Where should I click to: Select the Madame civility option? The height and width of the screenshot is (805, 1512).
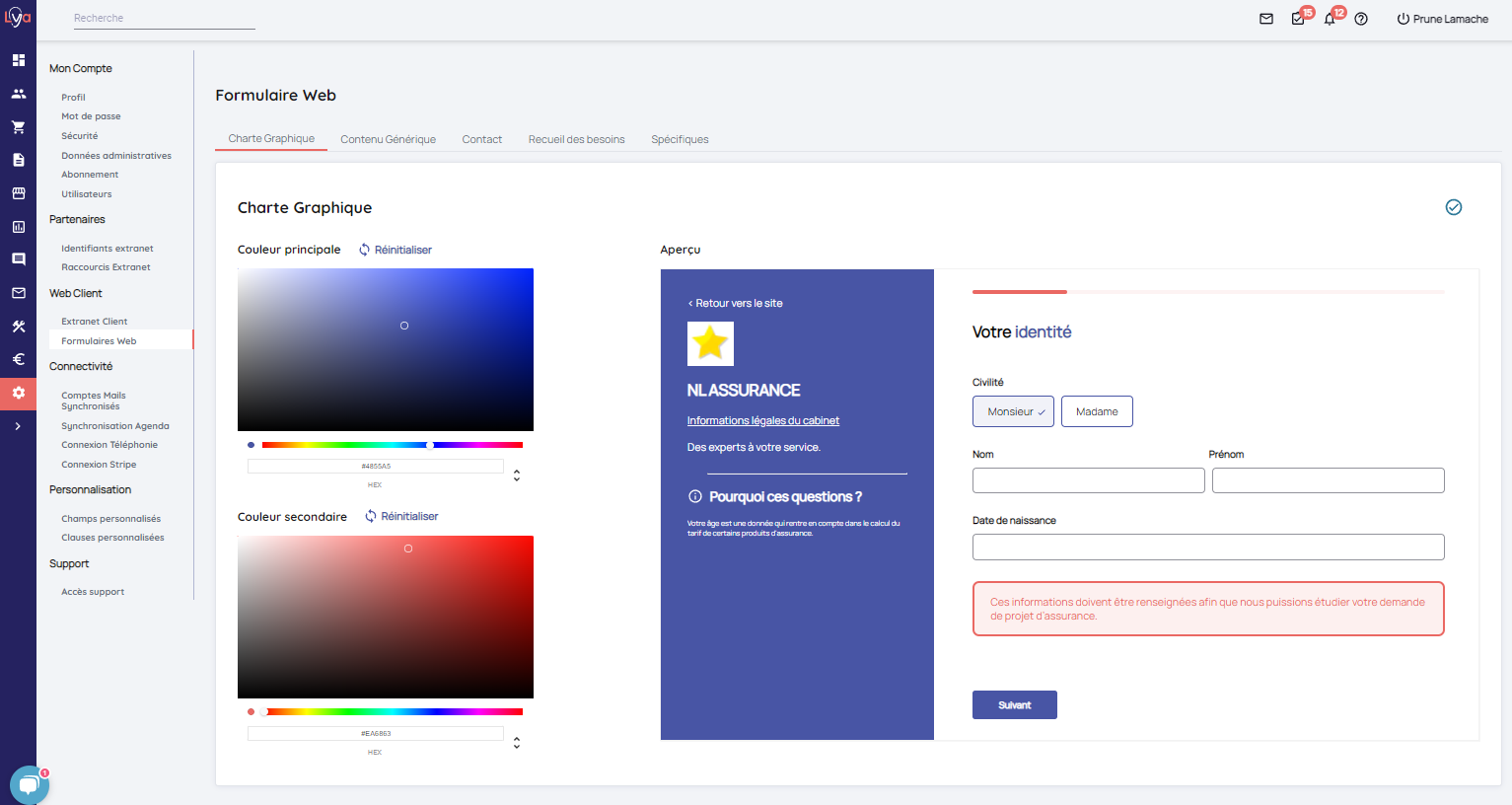pos(1097,411)
